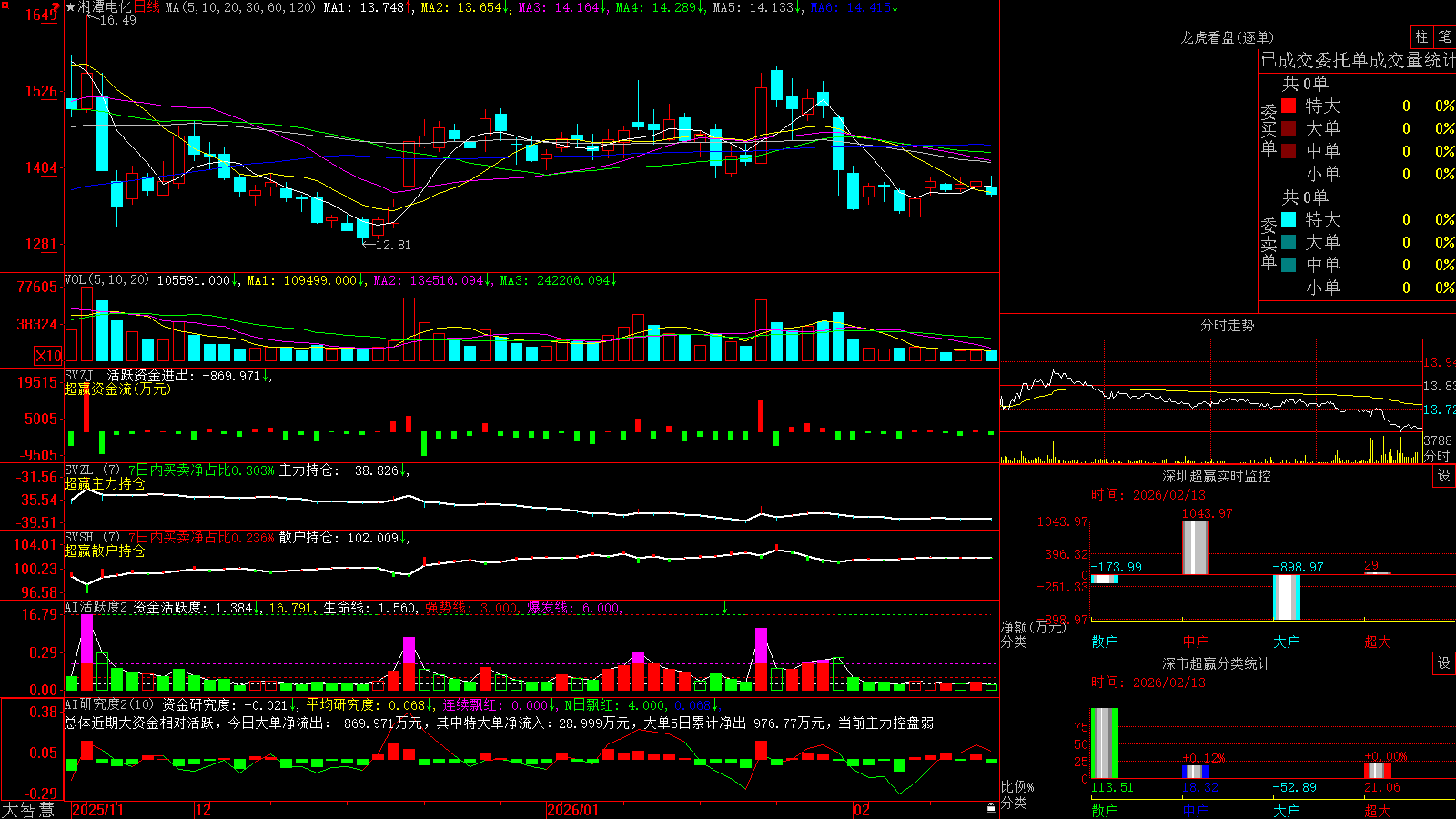Click the green down-arrow marker in the AI活跃度2 panel
Screen dimensions: 1456x819
pos(724,607)
